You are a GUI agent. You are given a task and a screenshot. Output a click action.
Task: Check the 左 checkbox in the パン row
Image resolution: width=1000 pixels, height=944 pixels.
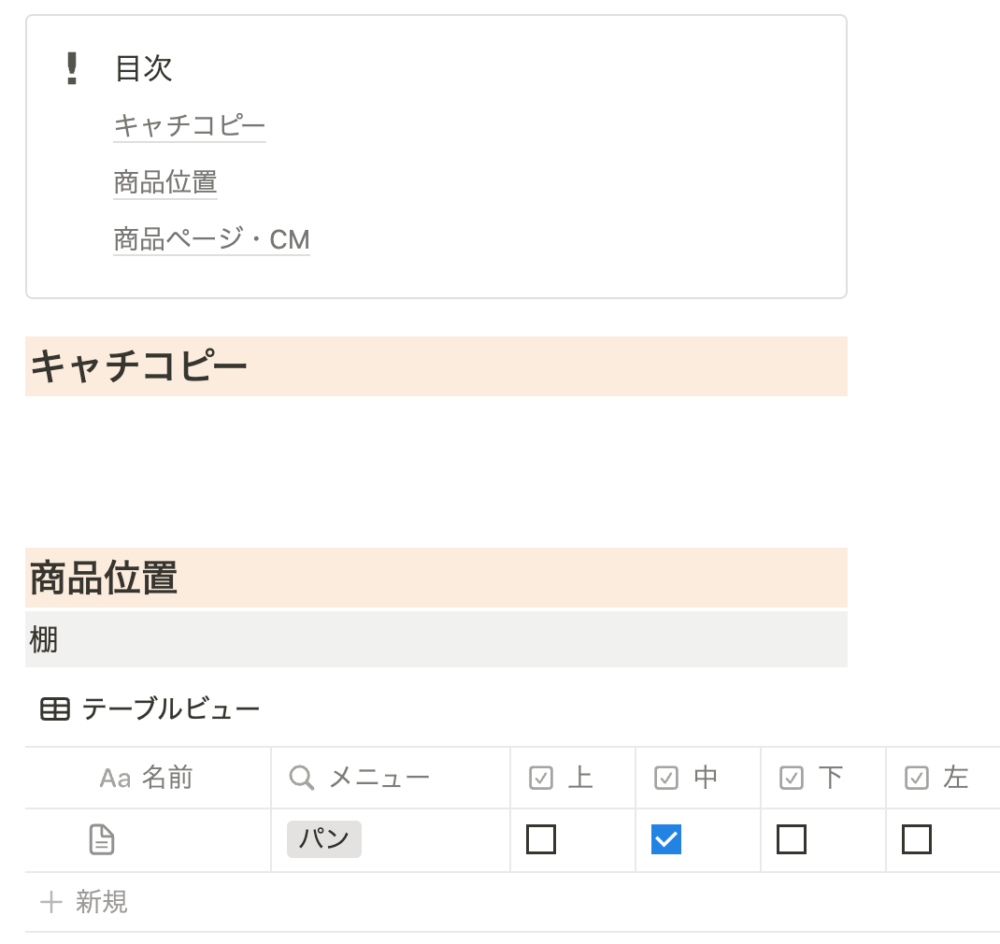tap(916, 839)
